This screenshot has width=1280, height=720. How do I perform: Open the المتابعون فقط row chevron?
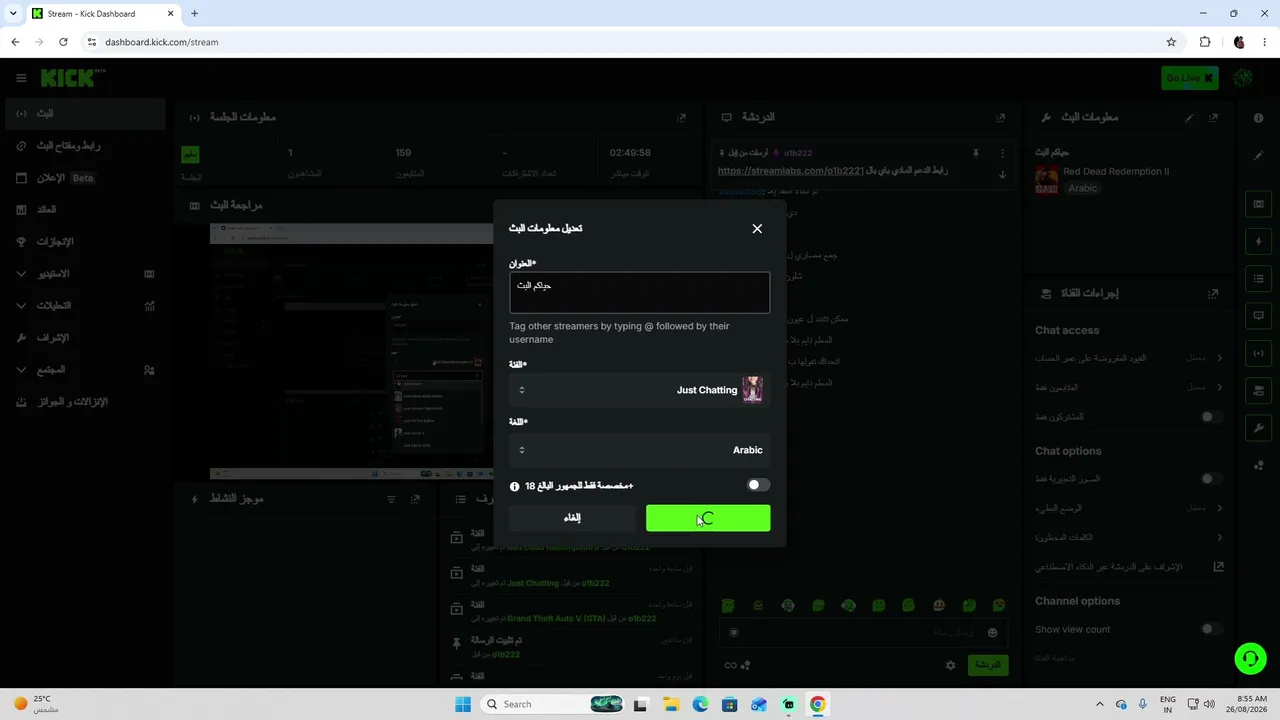pyautogui.click(x=1220, y=387)
